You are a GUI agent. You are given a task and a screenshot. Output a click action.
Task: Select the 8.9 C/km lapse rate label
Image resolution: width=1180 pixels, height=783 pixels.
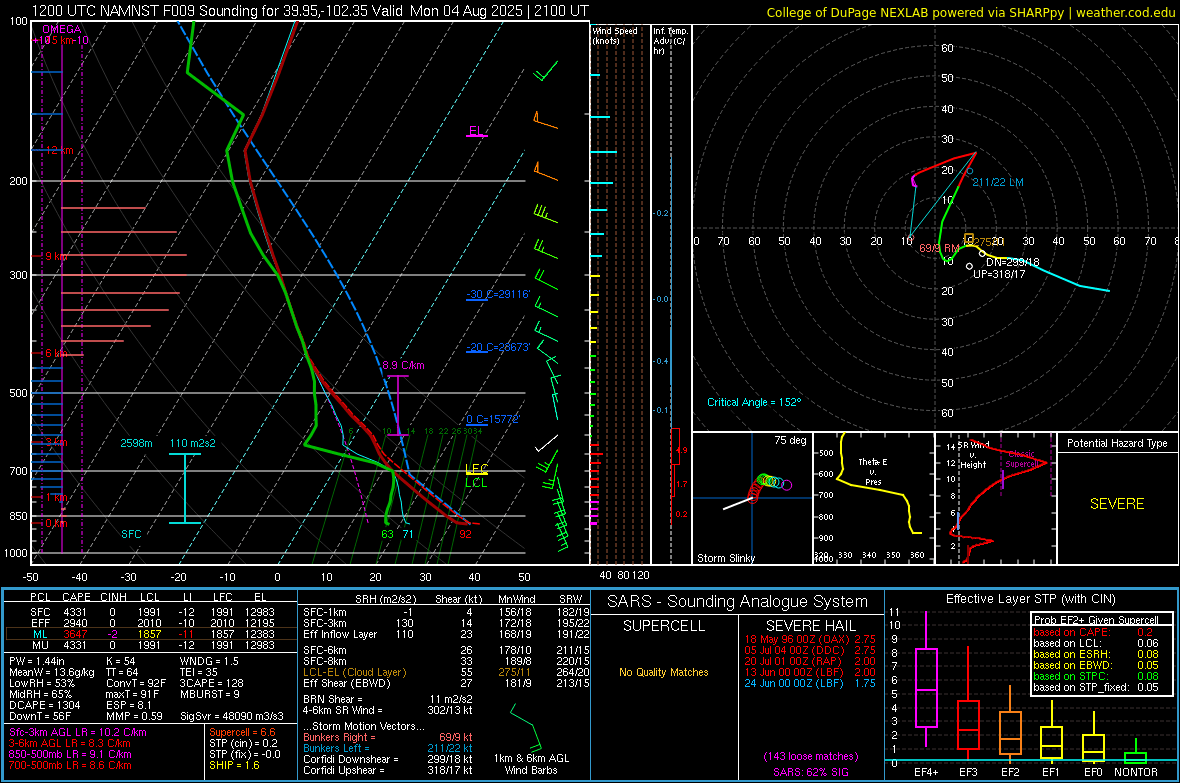(x=403, y=365)
